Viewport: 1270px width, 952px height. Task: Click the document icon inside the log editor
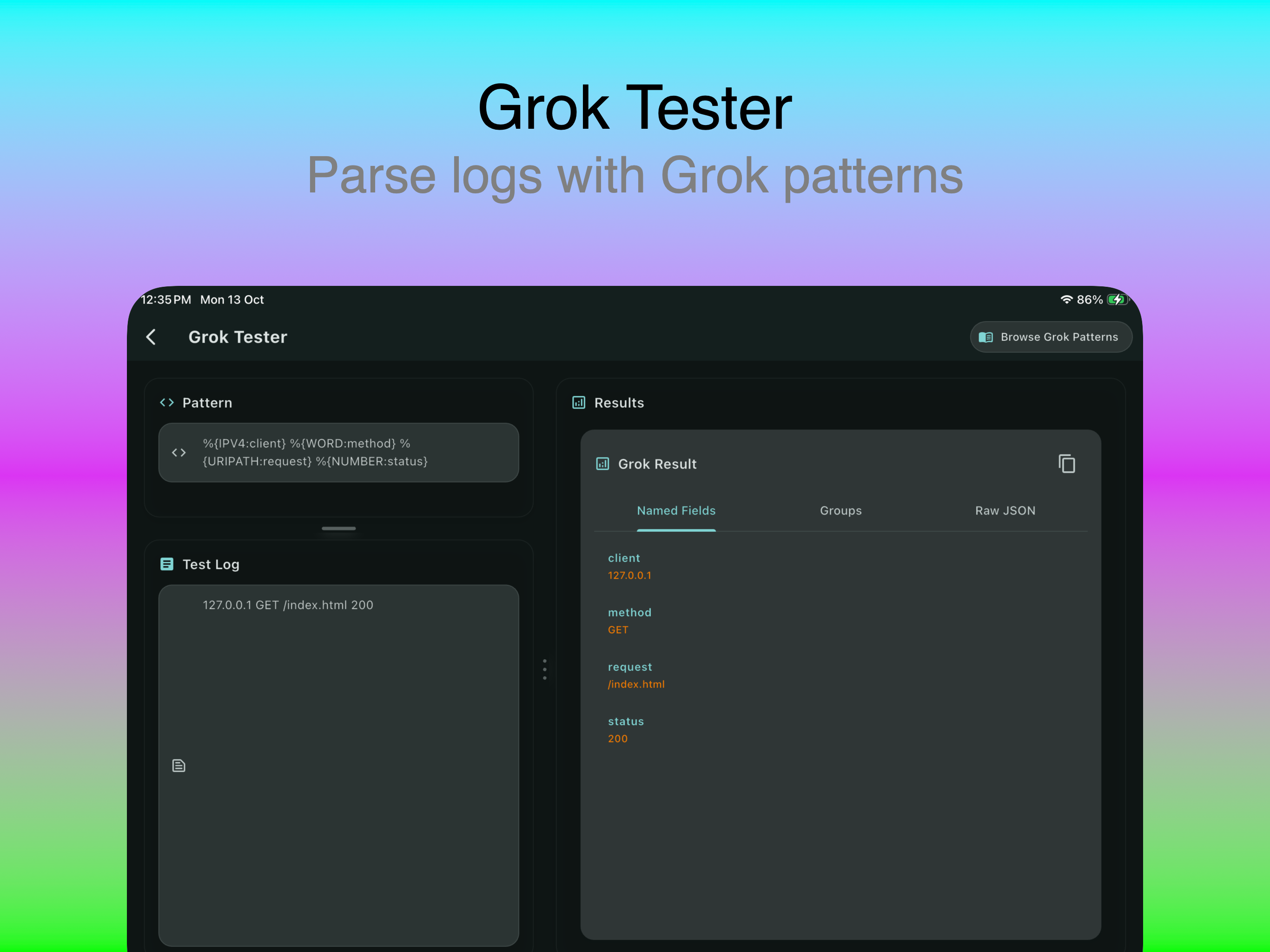pyautogui.click(x=179, y=766)
